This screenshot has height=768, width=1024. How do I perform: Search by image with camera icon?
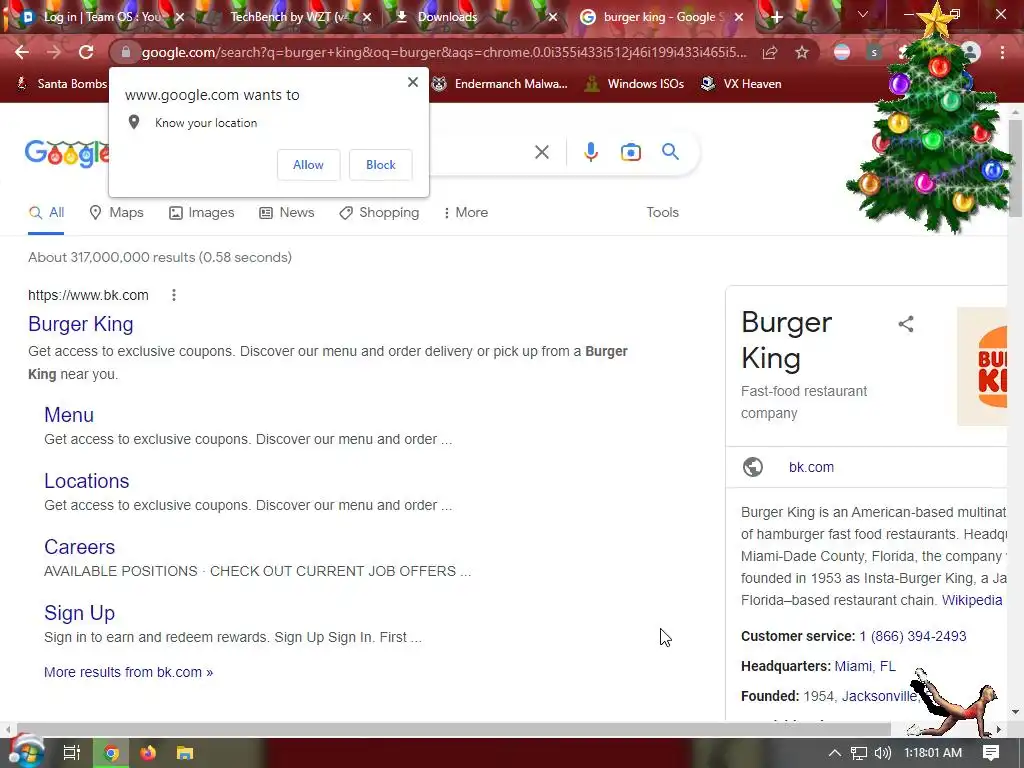[630, 152]
